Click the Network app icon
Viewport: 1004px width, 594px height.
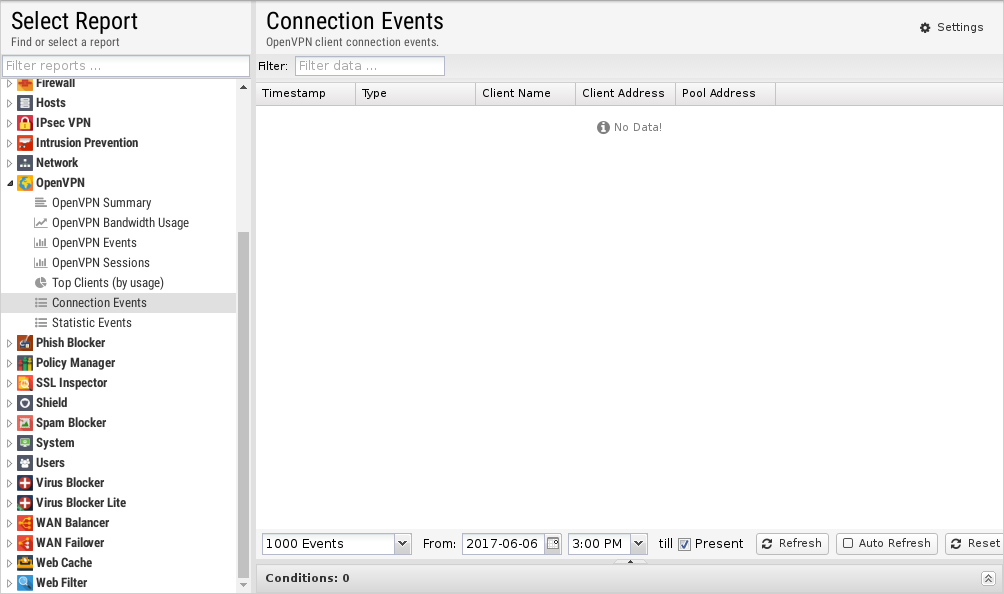coord(24,163)
